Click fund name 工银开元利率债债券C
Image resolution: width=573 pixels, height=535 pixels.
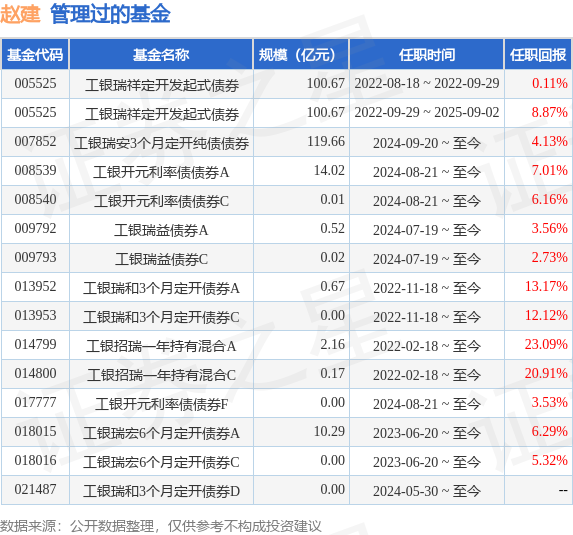click(161, 201)
